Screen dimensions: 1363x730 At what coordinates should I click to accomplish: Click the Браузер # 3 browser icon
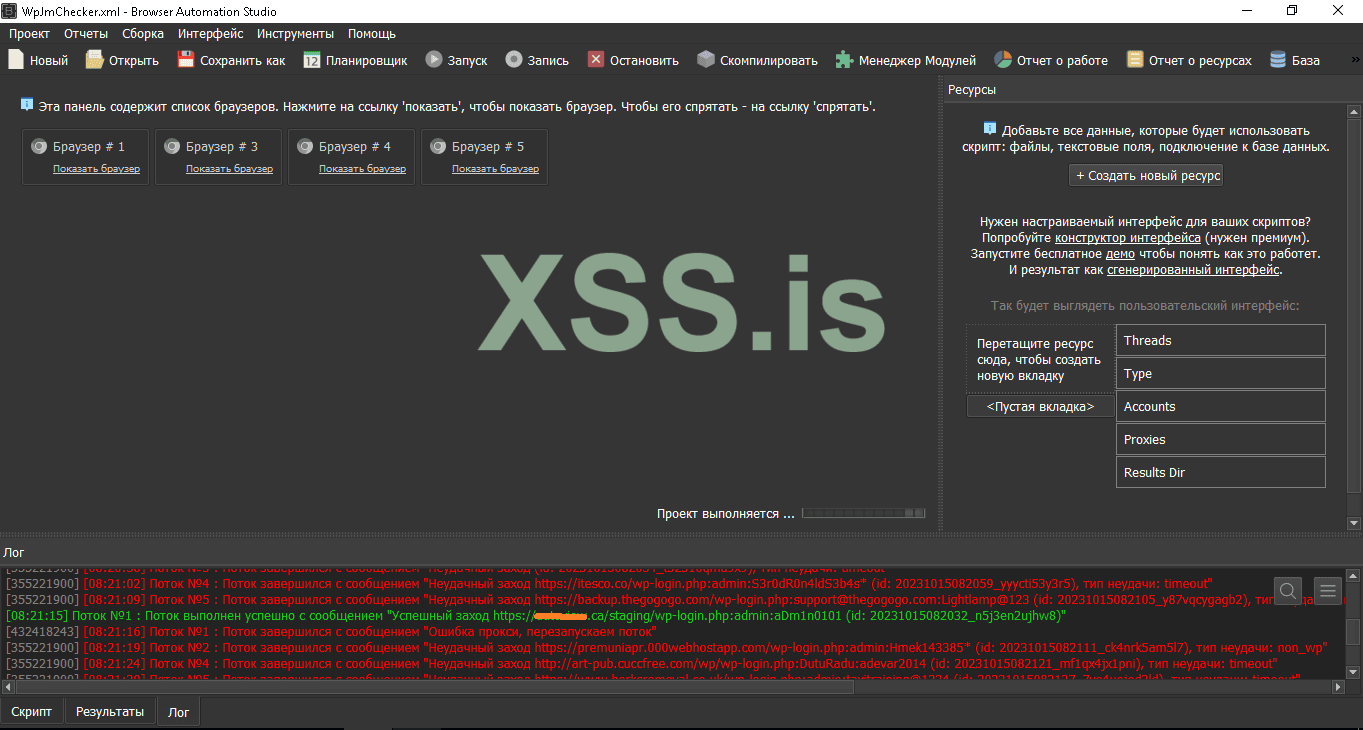click(x=172, y=146)
